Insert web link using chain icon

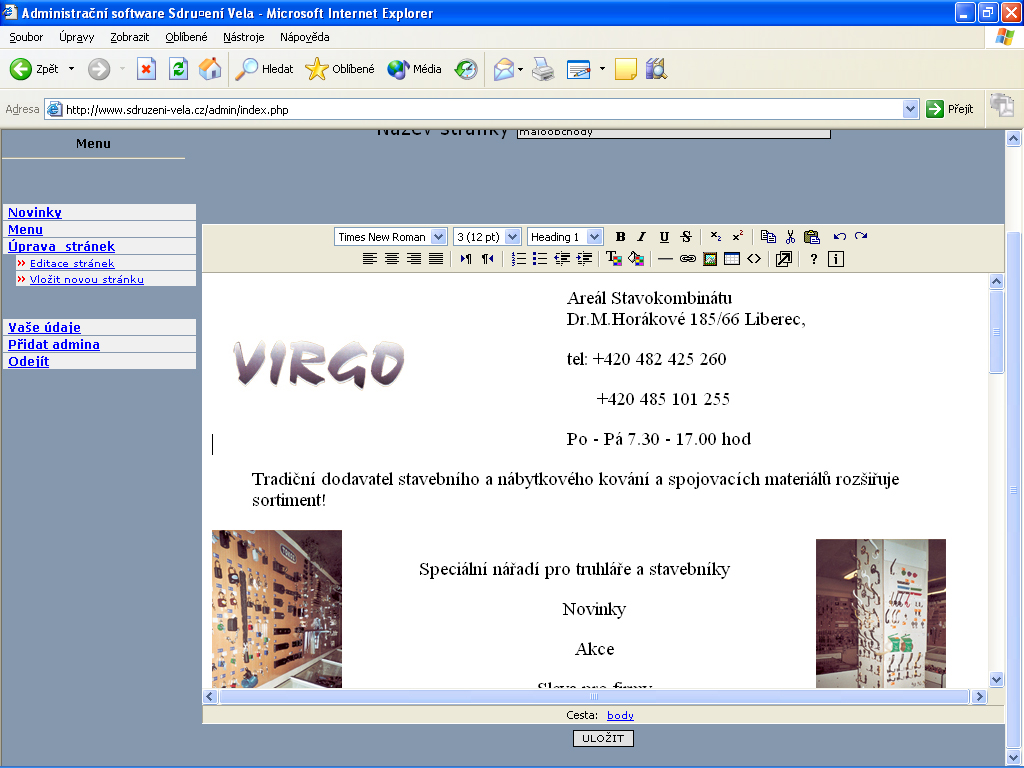687,259
